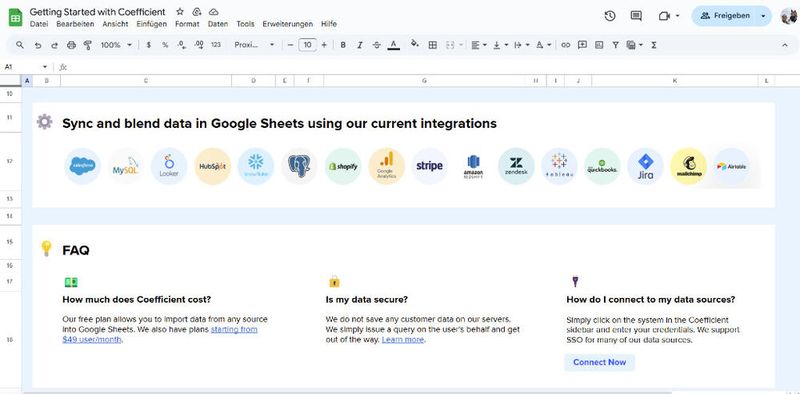The image size is (800, 394).
Task: Undo the last action
Action: 38,45
